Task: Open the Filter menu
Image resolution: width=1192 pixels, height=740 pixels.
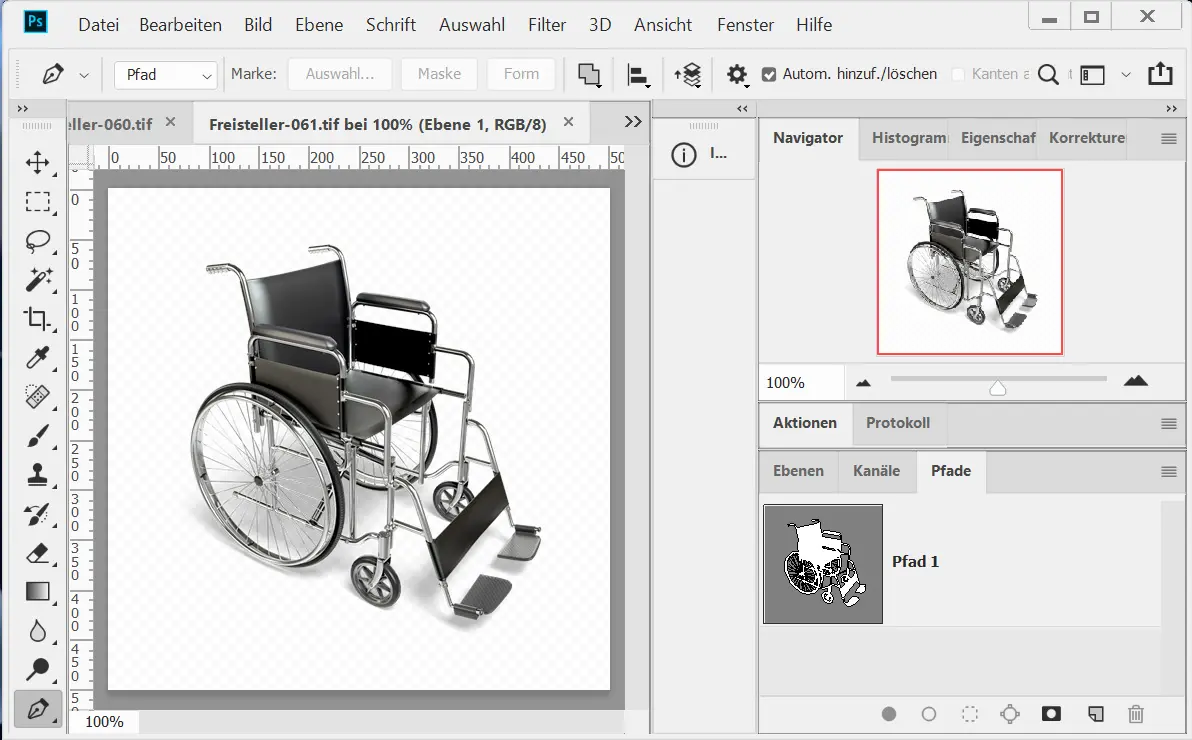Action: (x=547, y=25)
